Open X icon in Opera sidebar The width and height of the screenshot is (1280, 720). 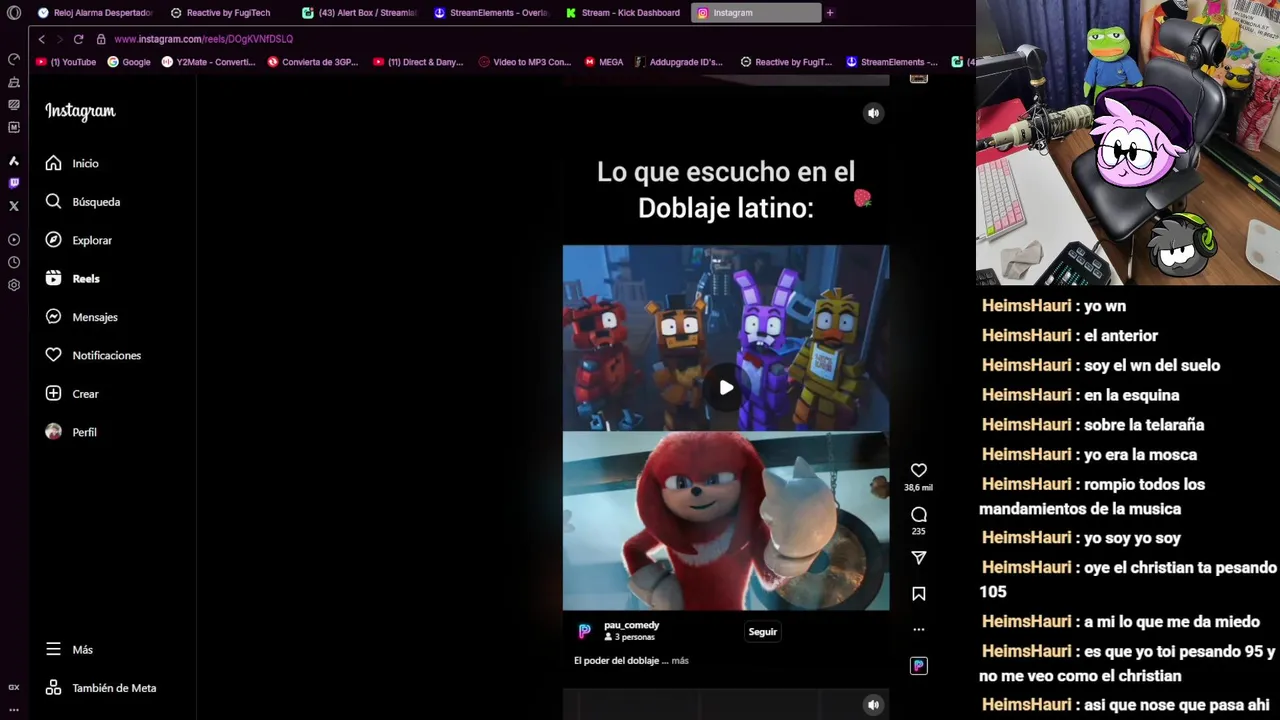tap(14, 206)
